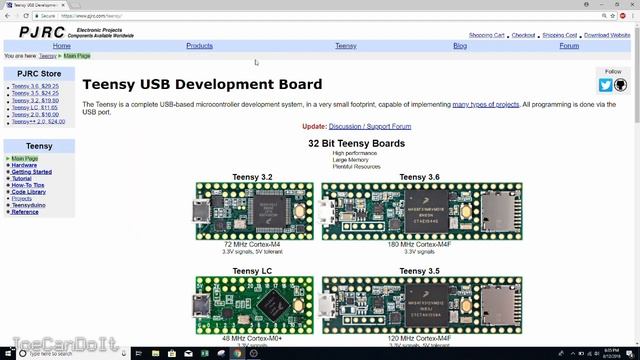Open How-To Tips in the Teensy sidebar
This screenshot has width=640, height=360.
coord(27,185)
